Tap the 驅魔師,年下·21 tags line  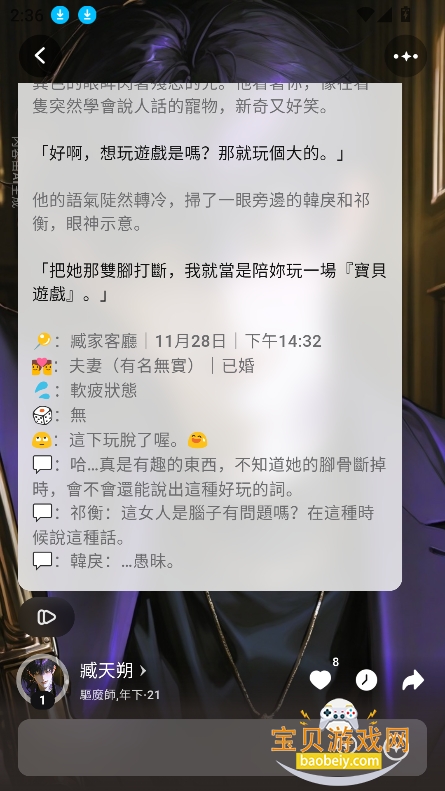pos(120,695)
